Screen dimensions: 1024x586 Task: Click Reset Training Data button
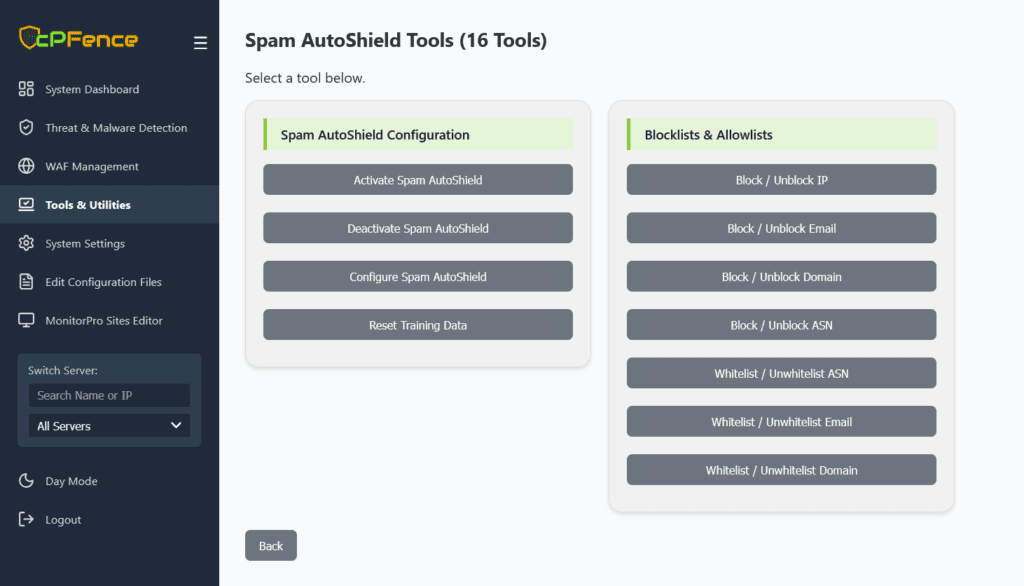[x=417, y=325]
